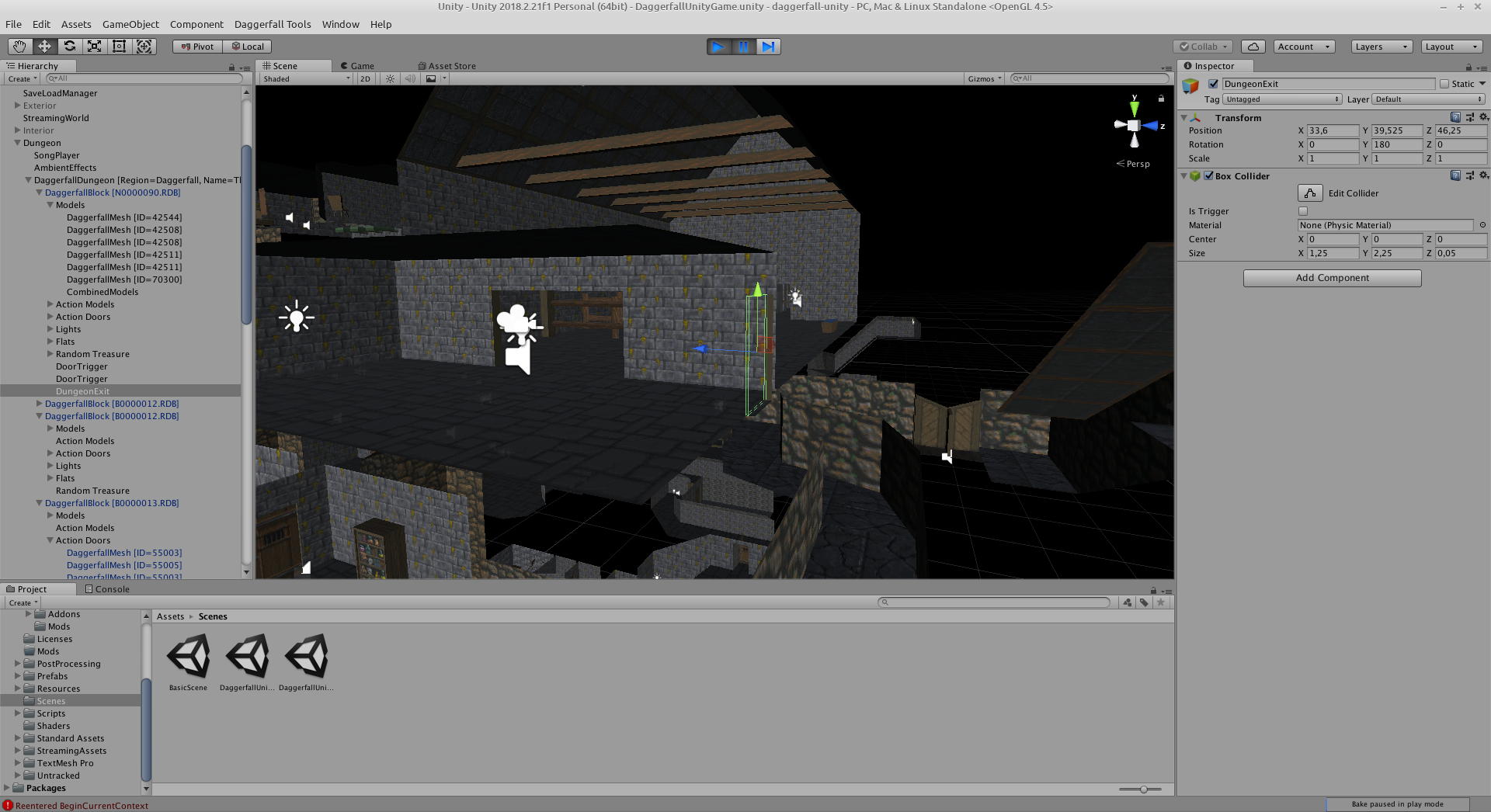
Task: Toggle the Static checkbox
Action: 1444,84
